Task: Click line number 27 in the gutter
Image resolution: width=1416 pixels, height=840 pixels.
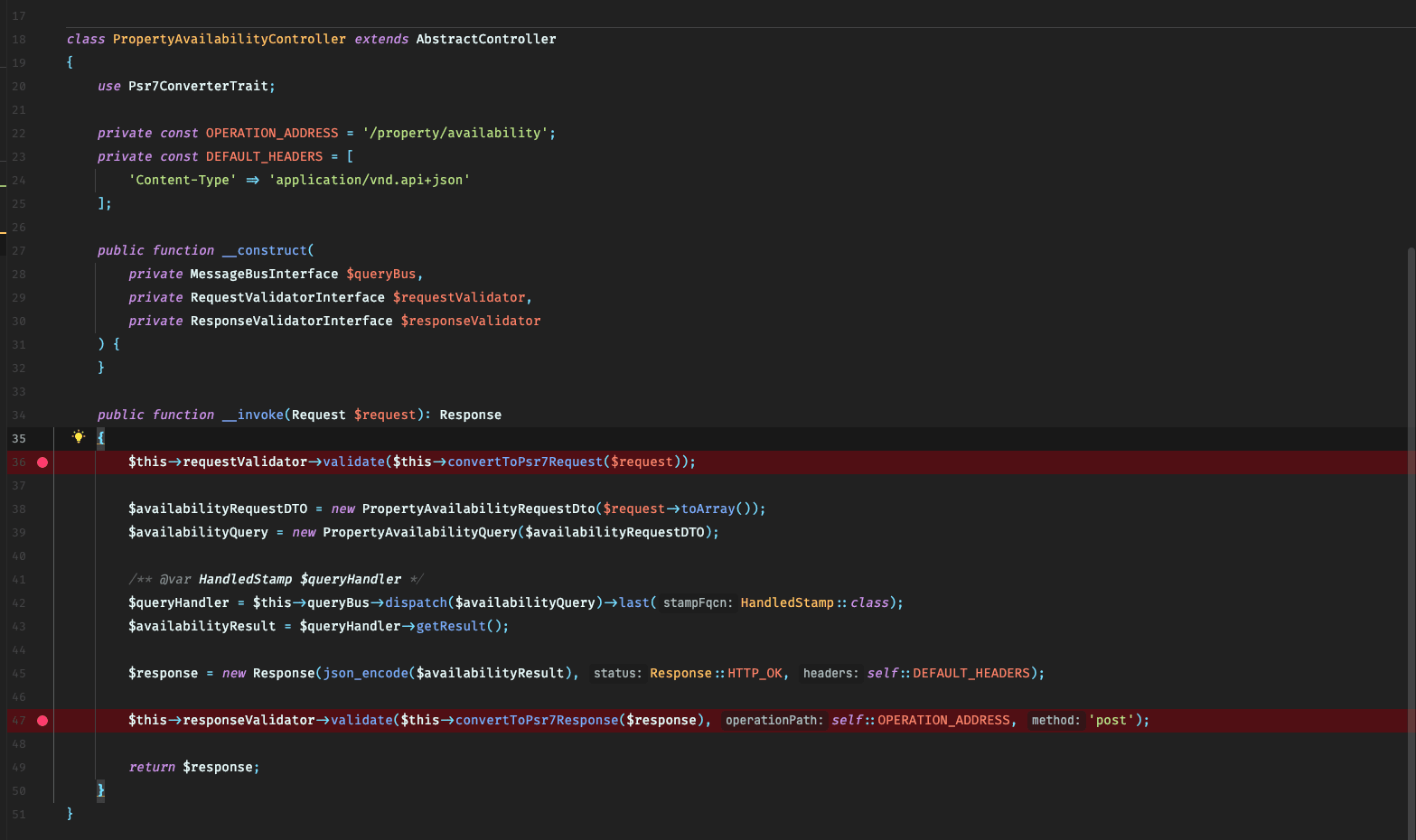Action: pyautogui.click(x=19, y=250)
